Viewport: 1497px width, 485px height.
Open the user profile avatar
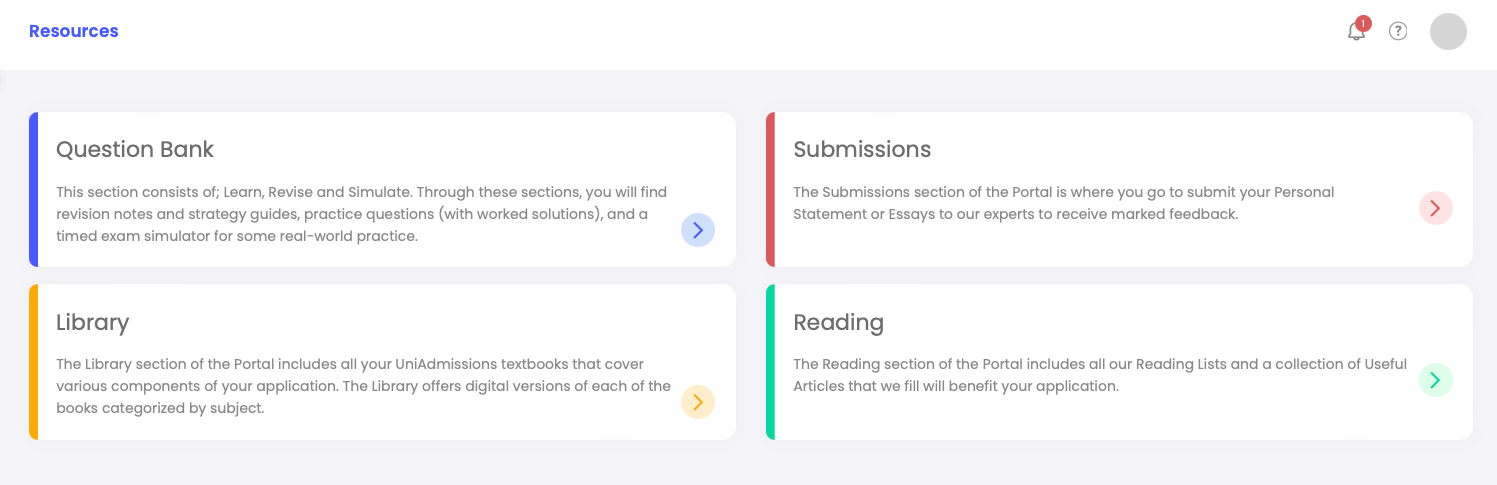tap(1448, 31)
